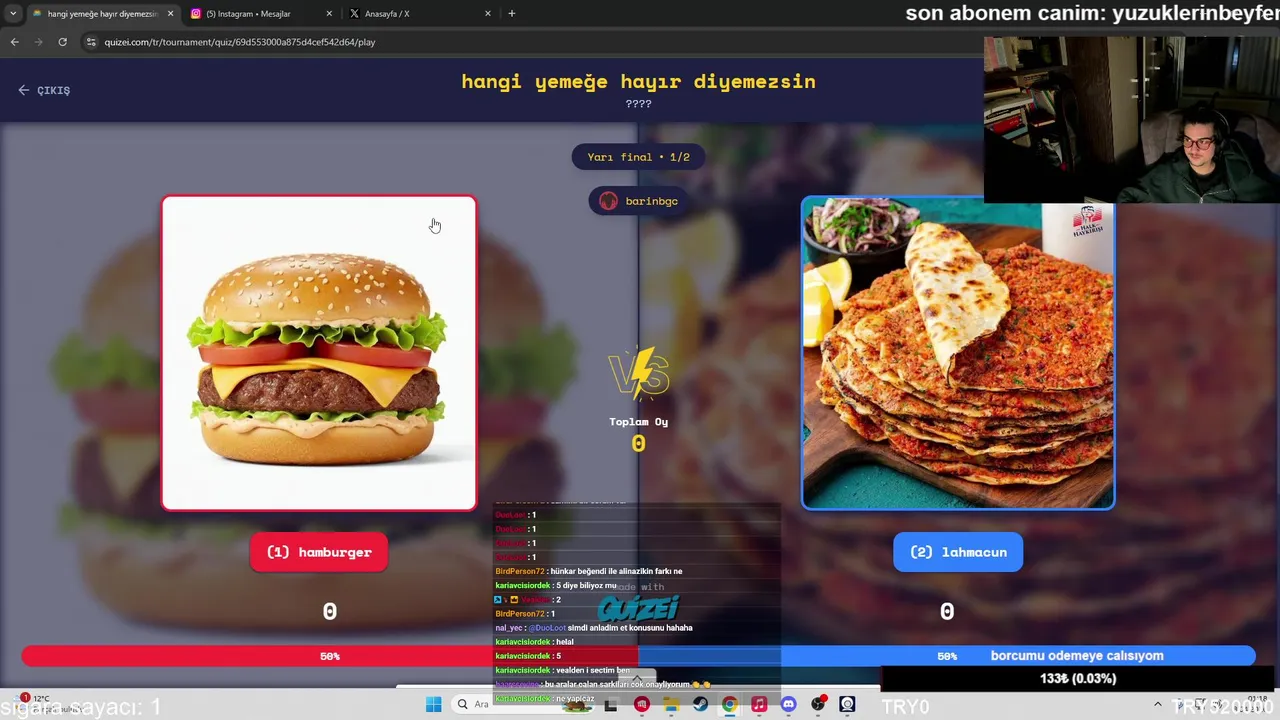This screenshot has height=720, width=1280.
Task: Click the page title hangi yemeğe hayır diyemezsin
Action: (x=638, y=82)
